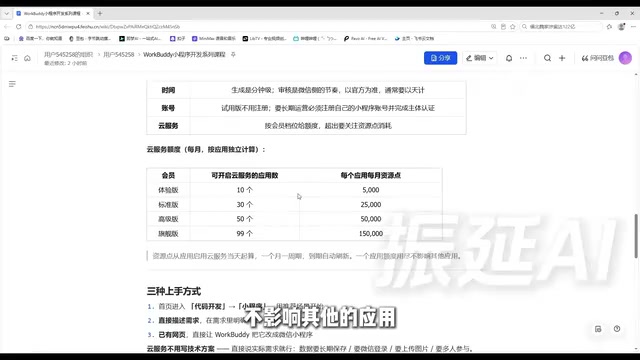
Task: Open the 问问豆包 assistant
Action: [598, 58]
